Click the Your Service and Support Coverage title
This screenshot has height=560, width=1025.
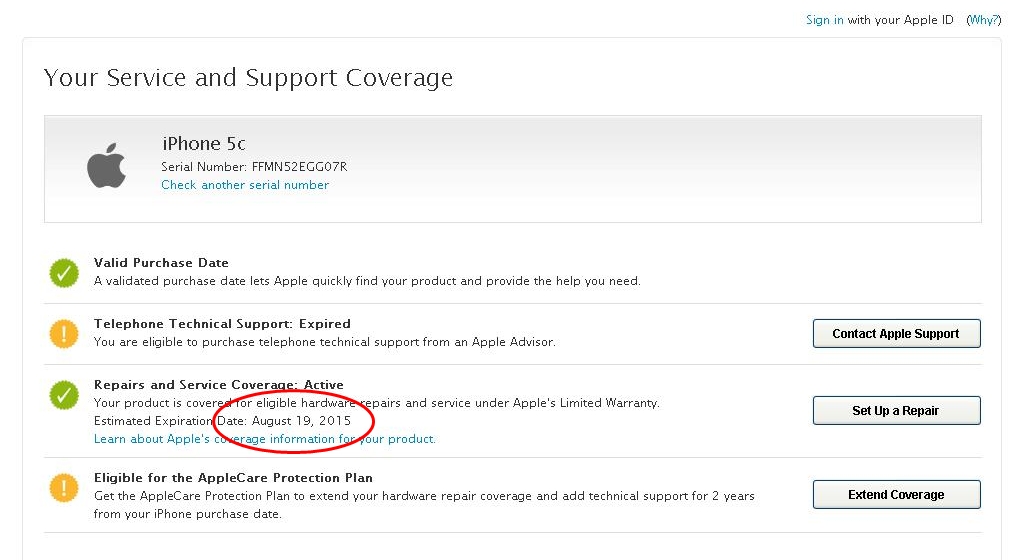(x=248, y=78)
